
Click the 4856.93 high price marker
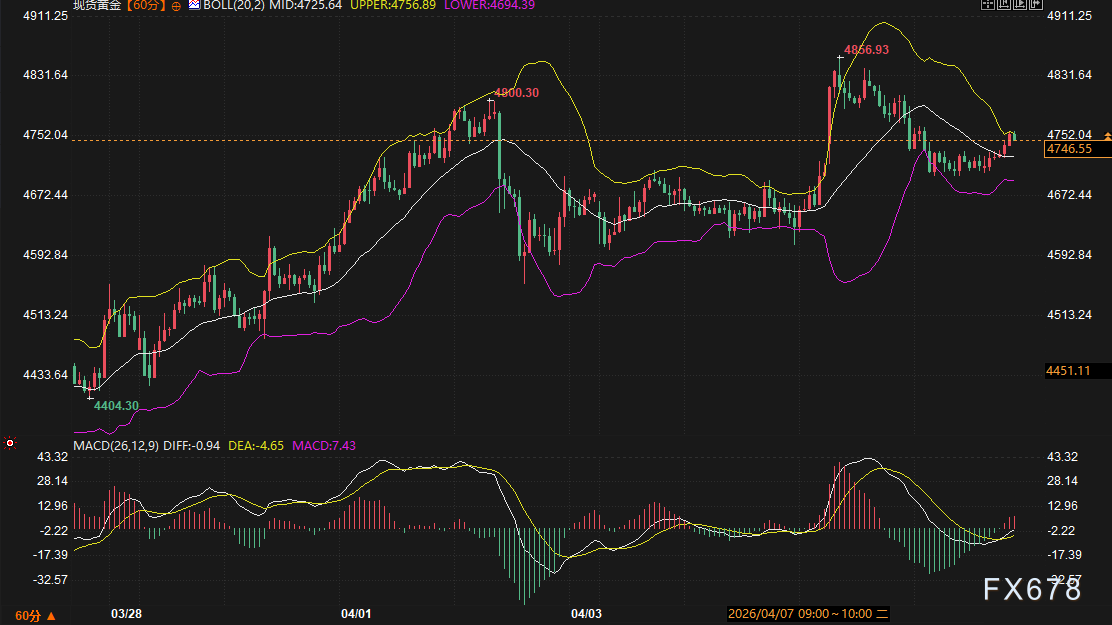[x=866, y=49]
